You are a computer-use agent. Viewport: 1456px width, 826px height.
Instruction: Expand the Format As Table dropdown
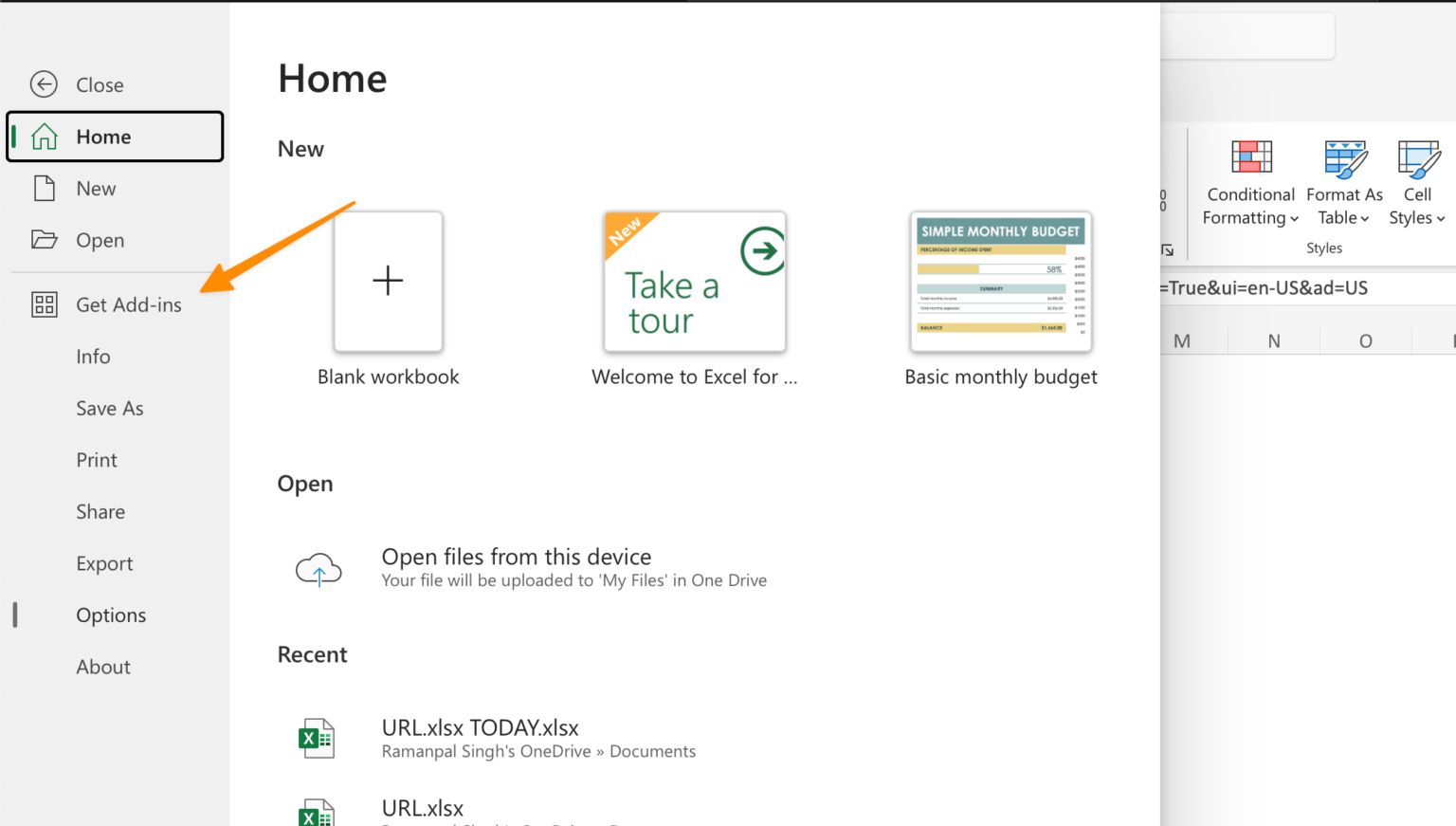click(1365, 217)
